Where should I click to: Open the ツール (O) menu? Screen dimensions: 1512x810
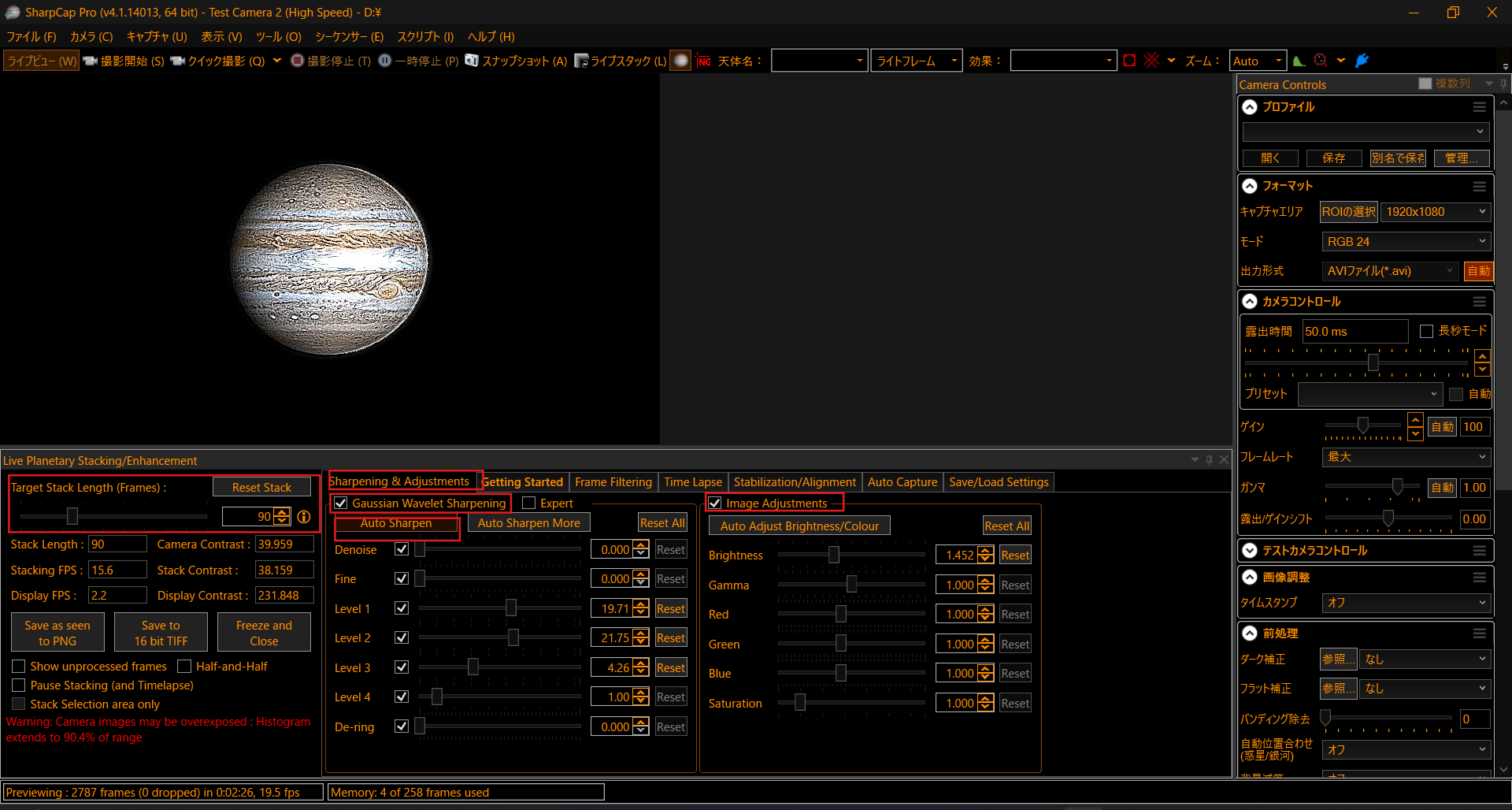coord(278,37)
